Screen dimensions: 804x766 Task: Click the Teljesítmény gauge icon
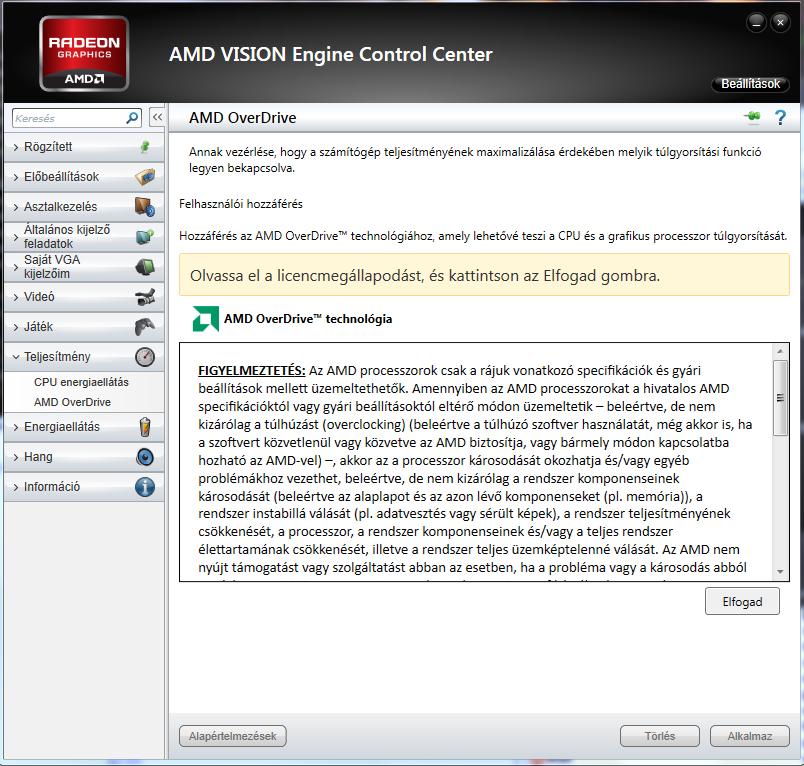point(145,357)
